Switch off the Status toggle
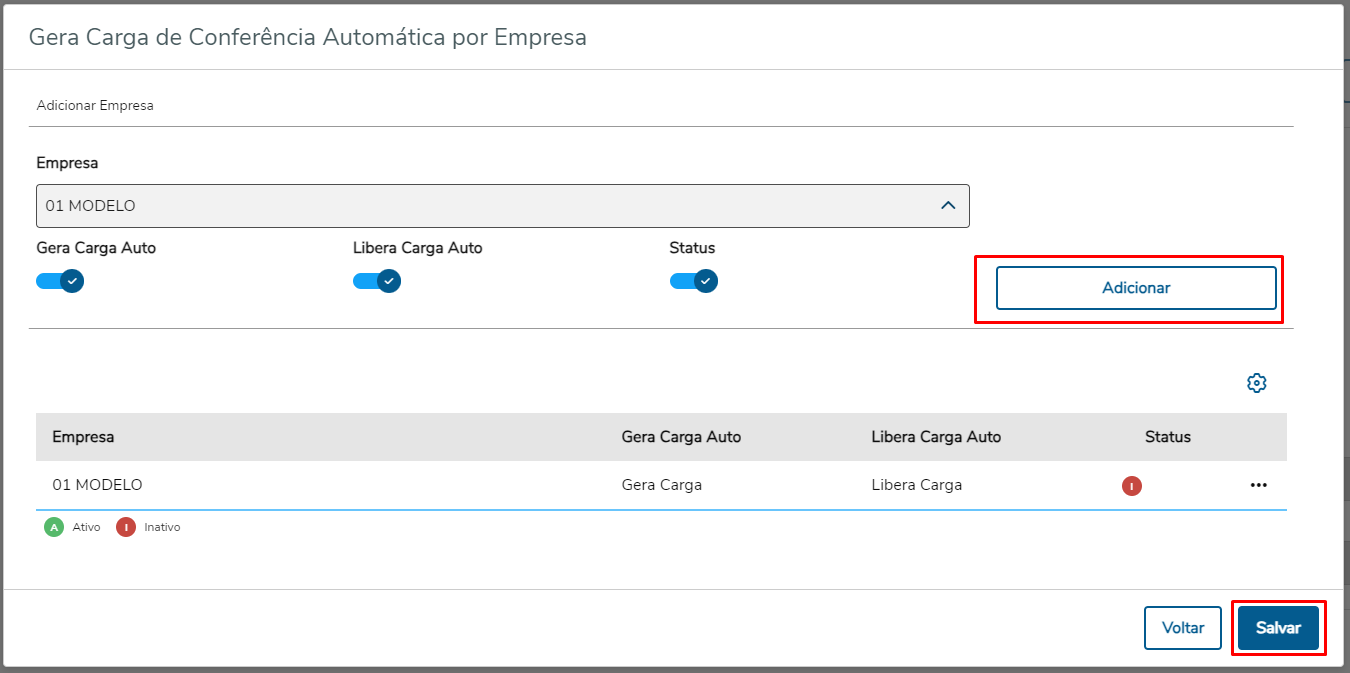 694,281
